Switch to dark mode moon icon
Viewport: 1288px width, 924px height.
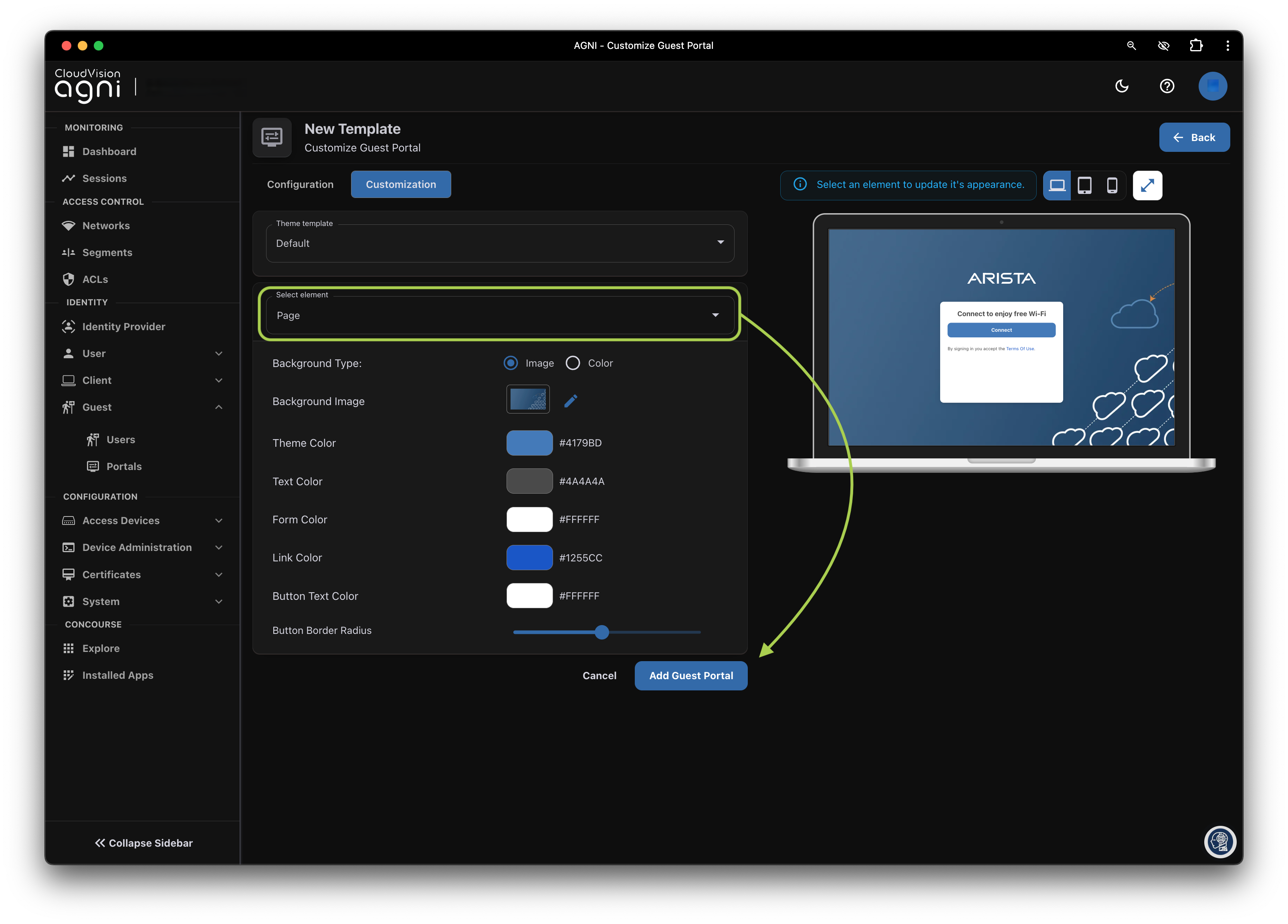pos(1122,86)
